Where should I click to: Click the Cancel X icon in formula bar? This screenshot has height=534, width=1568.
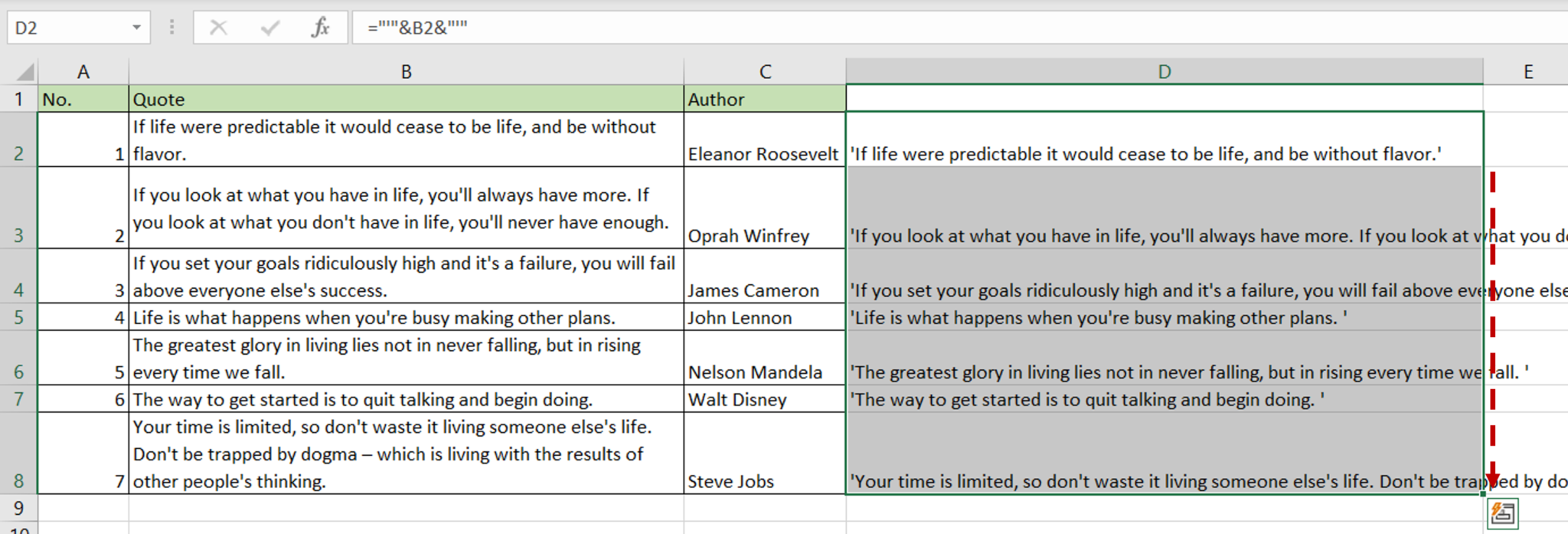[x=218, y=28]
